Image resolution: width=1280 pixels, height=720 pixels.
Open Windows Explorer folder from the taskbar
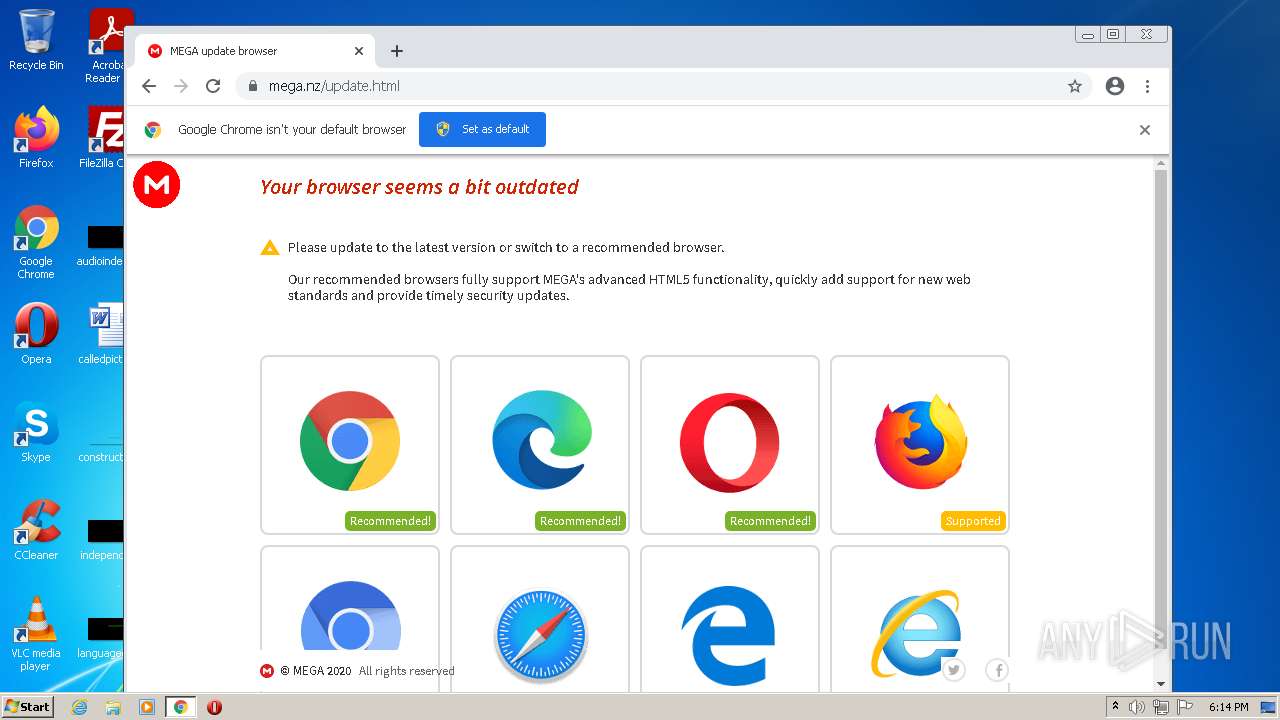tap(113, 707)
